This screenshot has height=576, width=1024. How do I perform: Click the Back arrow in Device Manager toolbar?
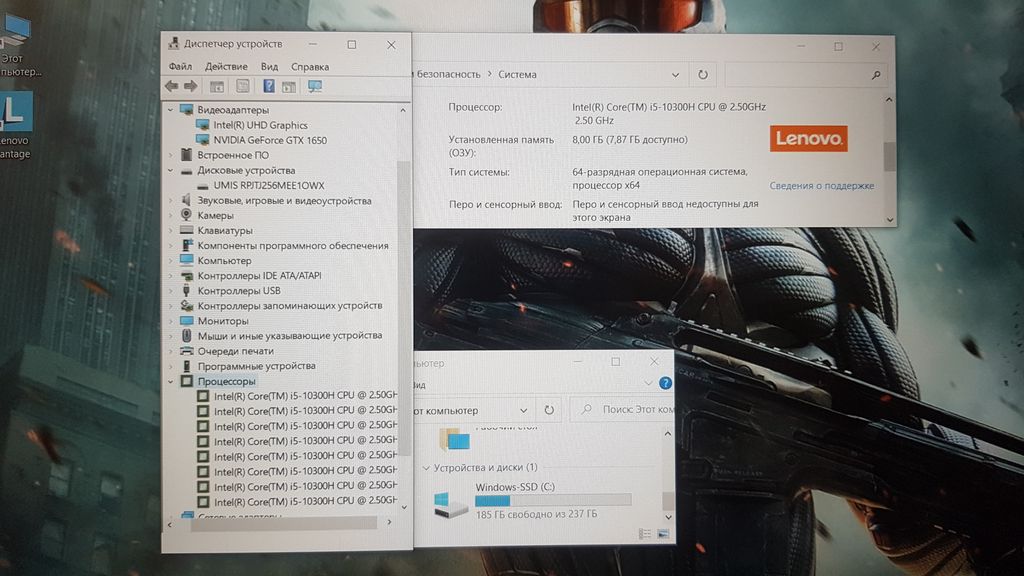tap(172, 87)
